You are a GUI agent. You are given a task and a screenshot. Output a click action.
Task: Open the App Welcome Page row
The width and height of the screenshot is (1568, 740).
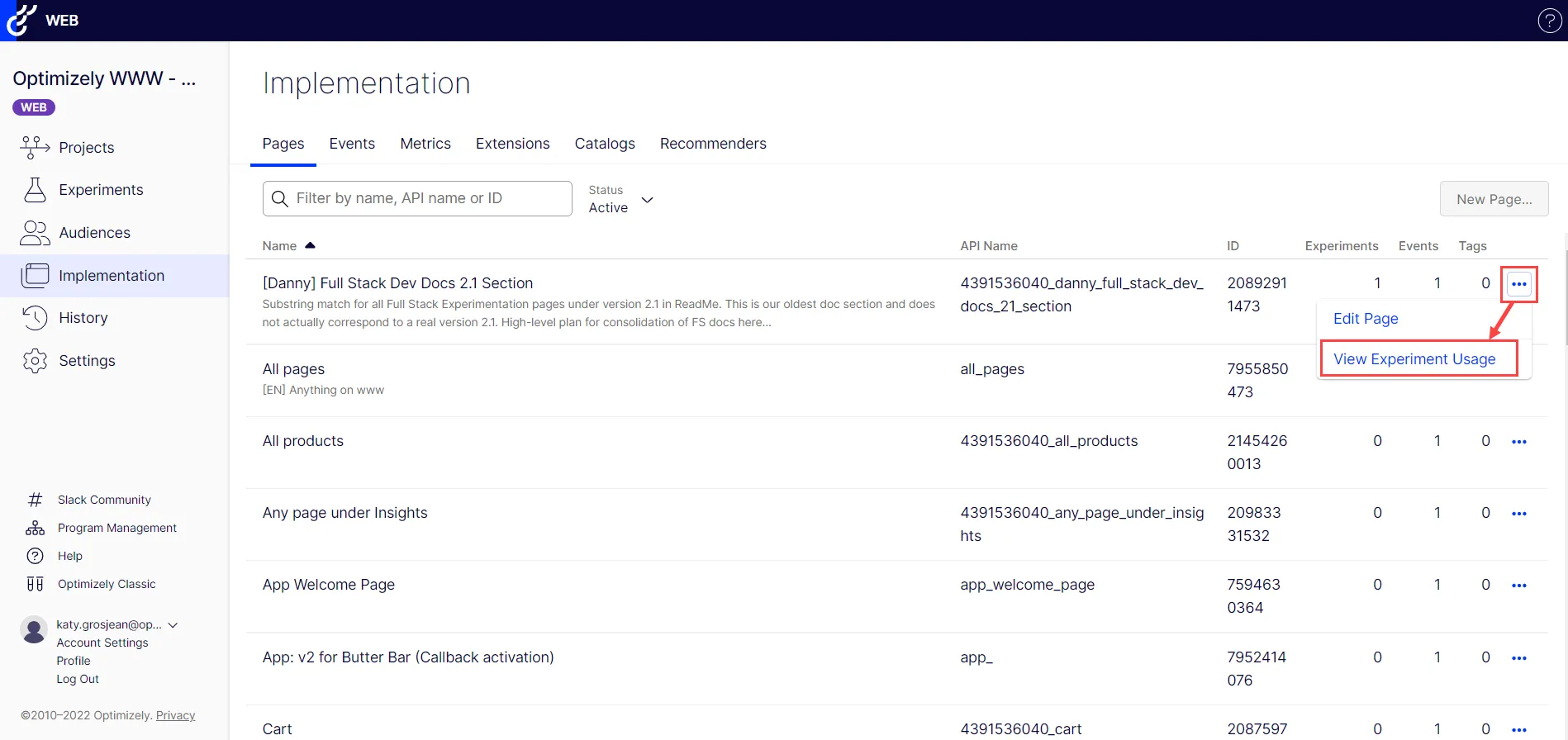pos(328,585)
